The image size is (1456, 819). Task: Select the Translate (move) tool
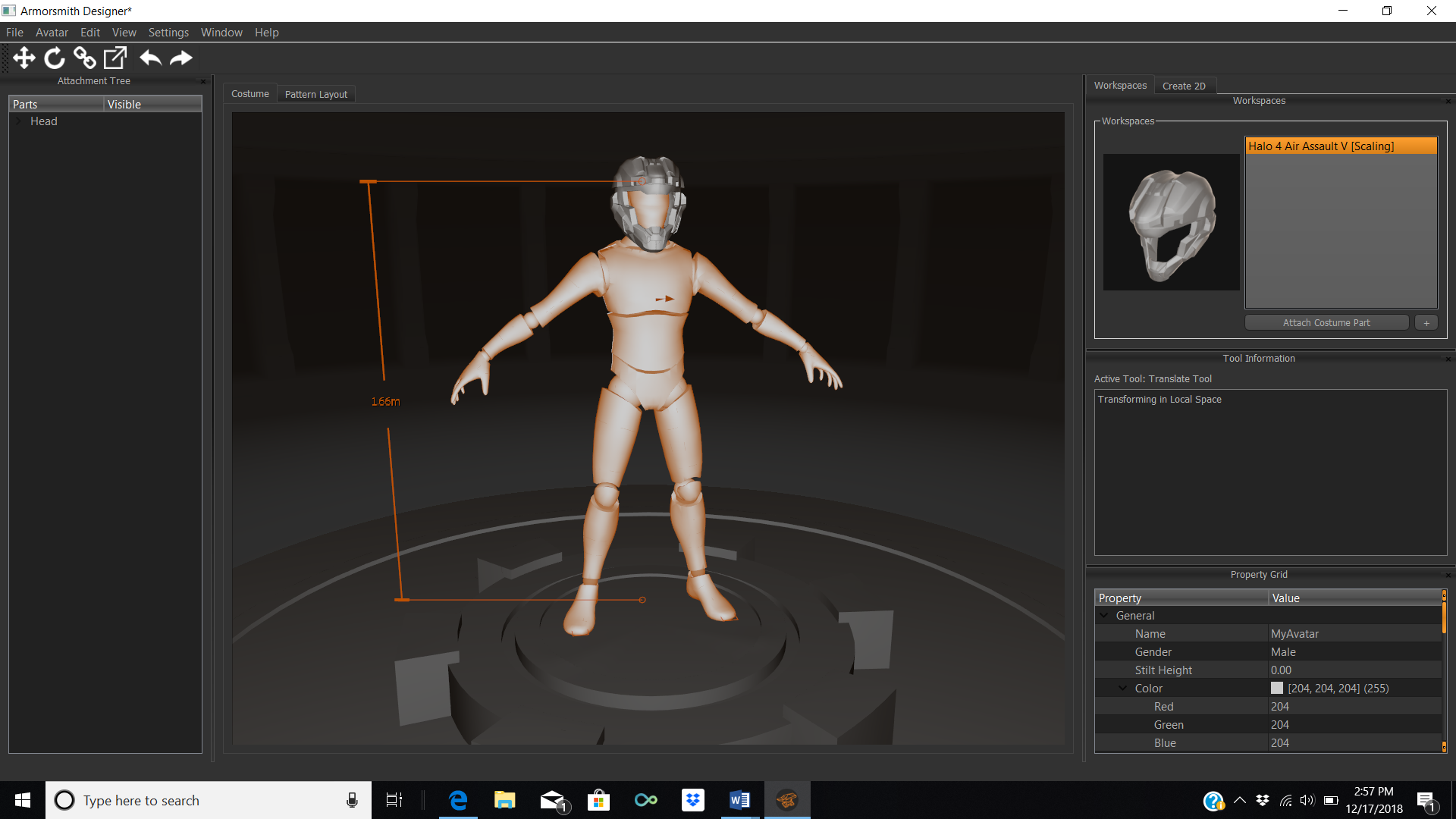[24, 58]
